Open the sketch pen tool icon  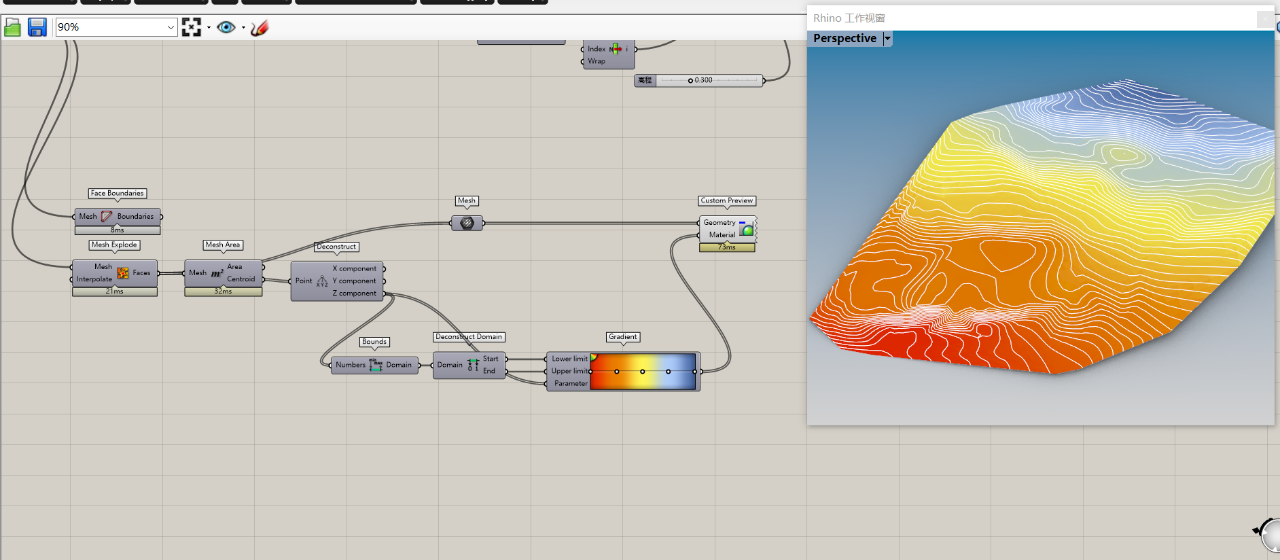(x=260, y=28)
